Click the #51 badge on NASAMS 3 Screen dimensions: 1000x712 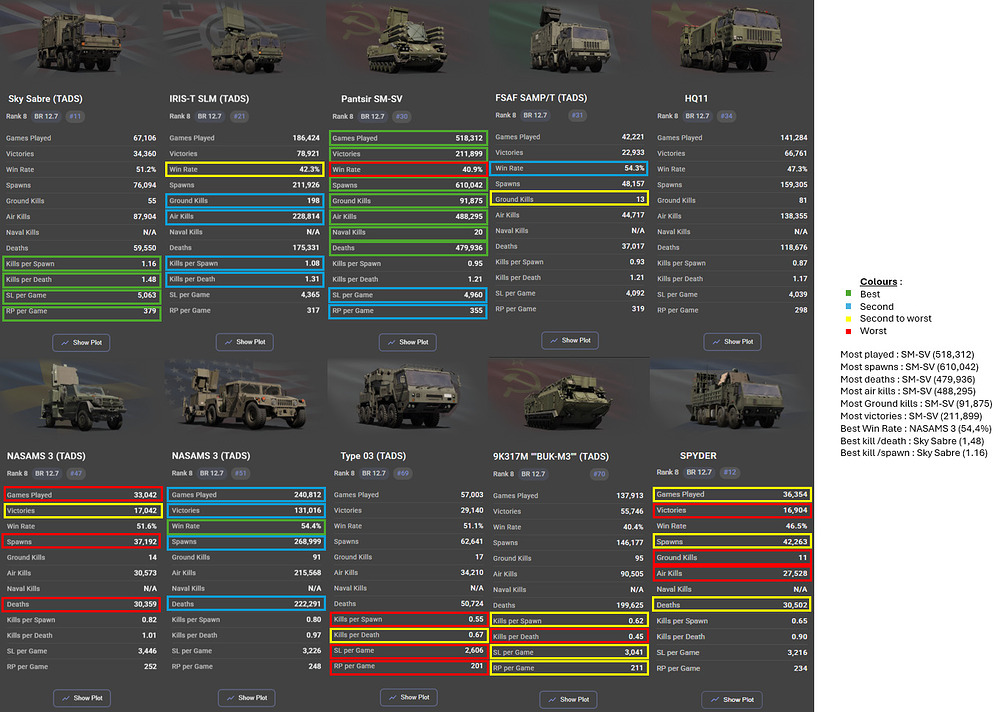click(240, 473)
